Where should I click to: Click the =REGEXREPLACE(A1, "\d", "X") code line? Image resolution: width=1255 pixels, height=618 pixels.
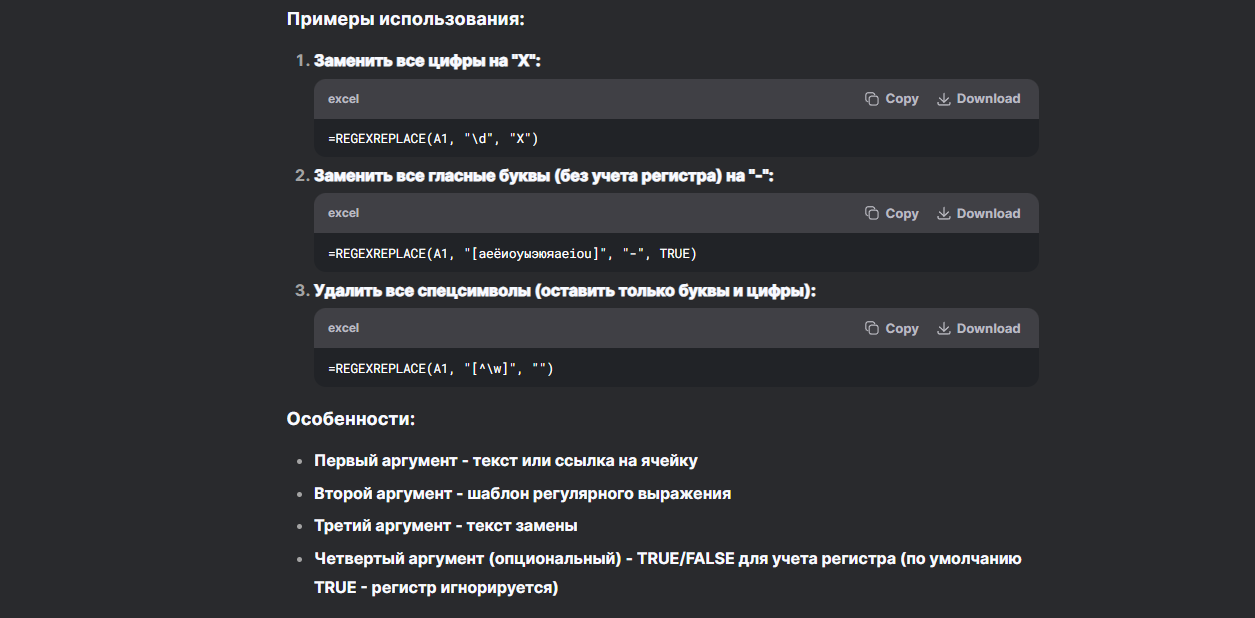pos(433,139)
